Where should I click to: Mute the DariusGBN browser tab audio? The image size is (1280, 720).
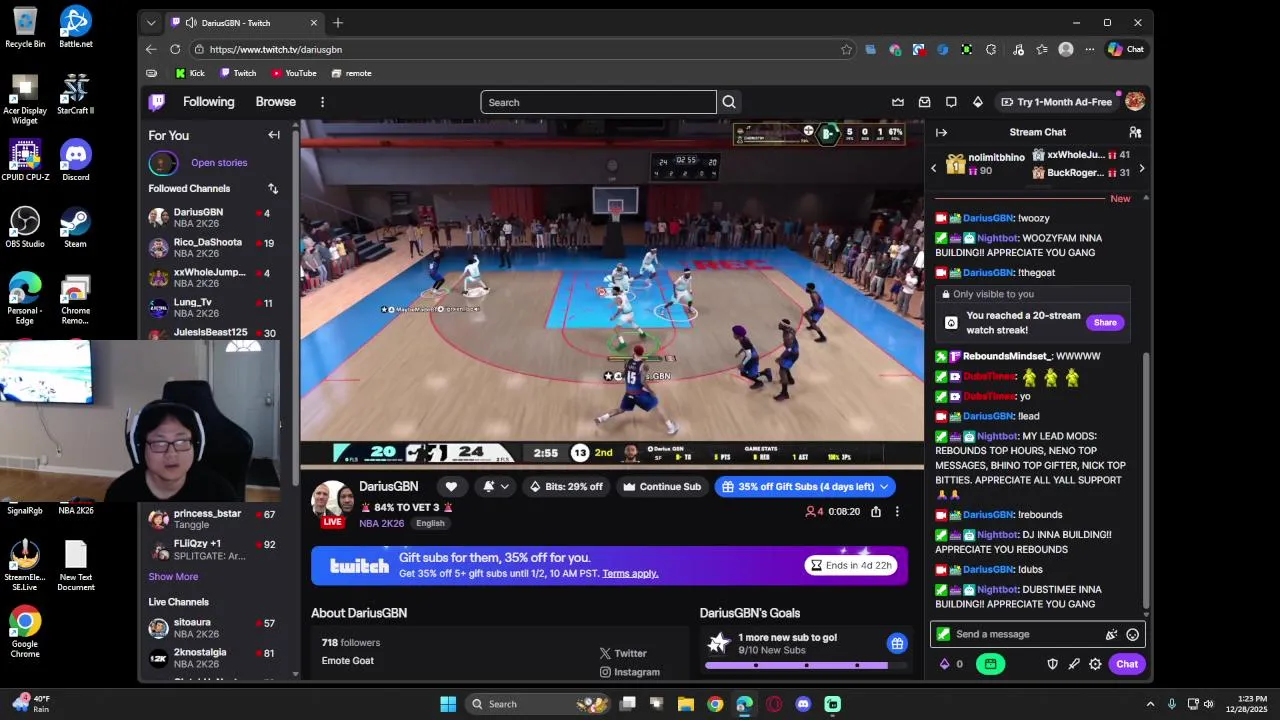point(191,23)
